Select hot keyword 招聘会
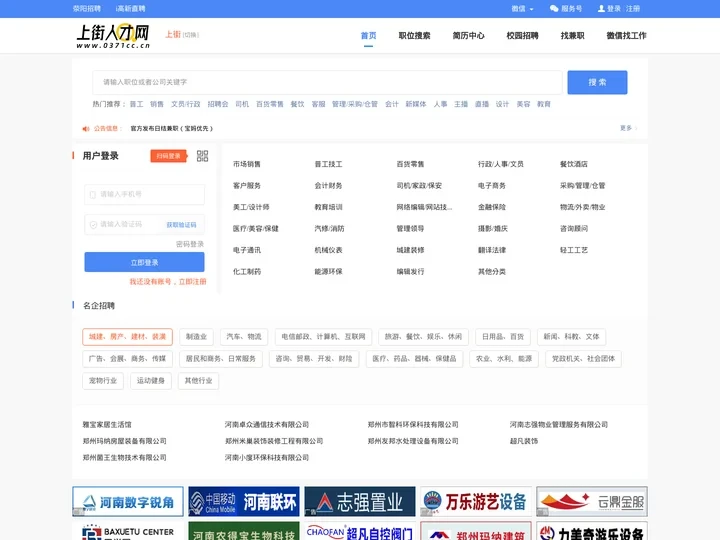This screenshot has width=720, height=540. (218, 104)
